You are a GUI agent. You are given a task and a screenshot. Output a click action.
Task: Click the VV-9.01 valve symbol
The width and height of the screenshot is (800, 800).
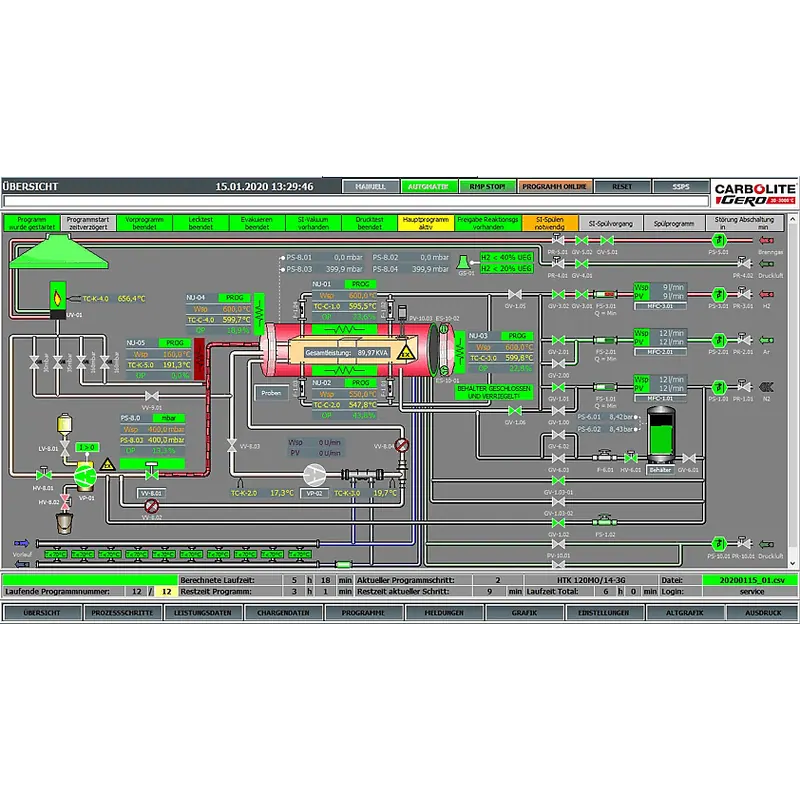[x=152, y=396]
